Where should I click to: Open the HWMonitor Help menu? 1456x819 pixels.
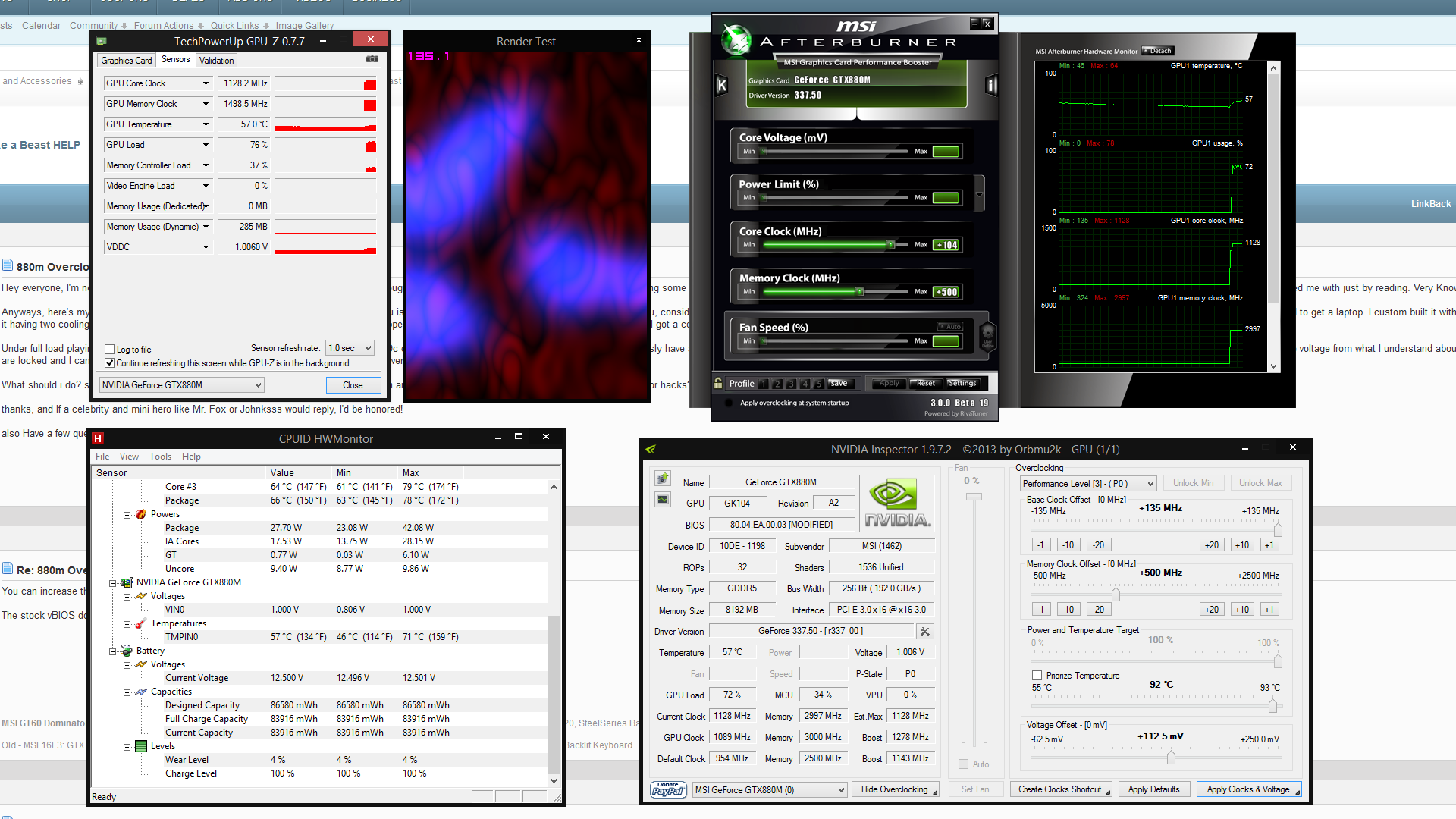coord(191,457)
